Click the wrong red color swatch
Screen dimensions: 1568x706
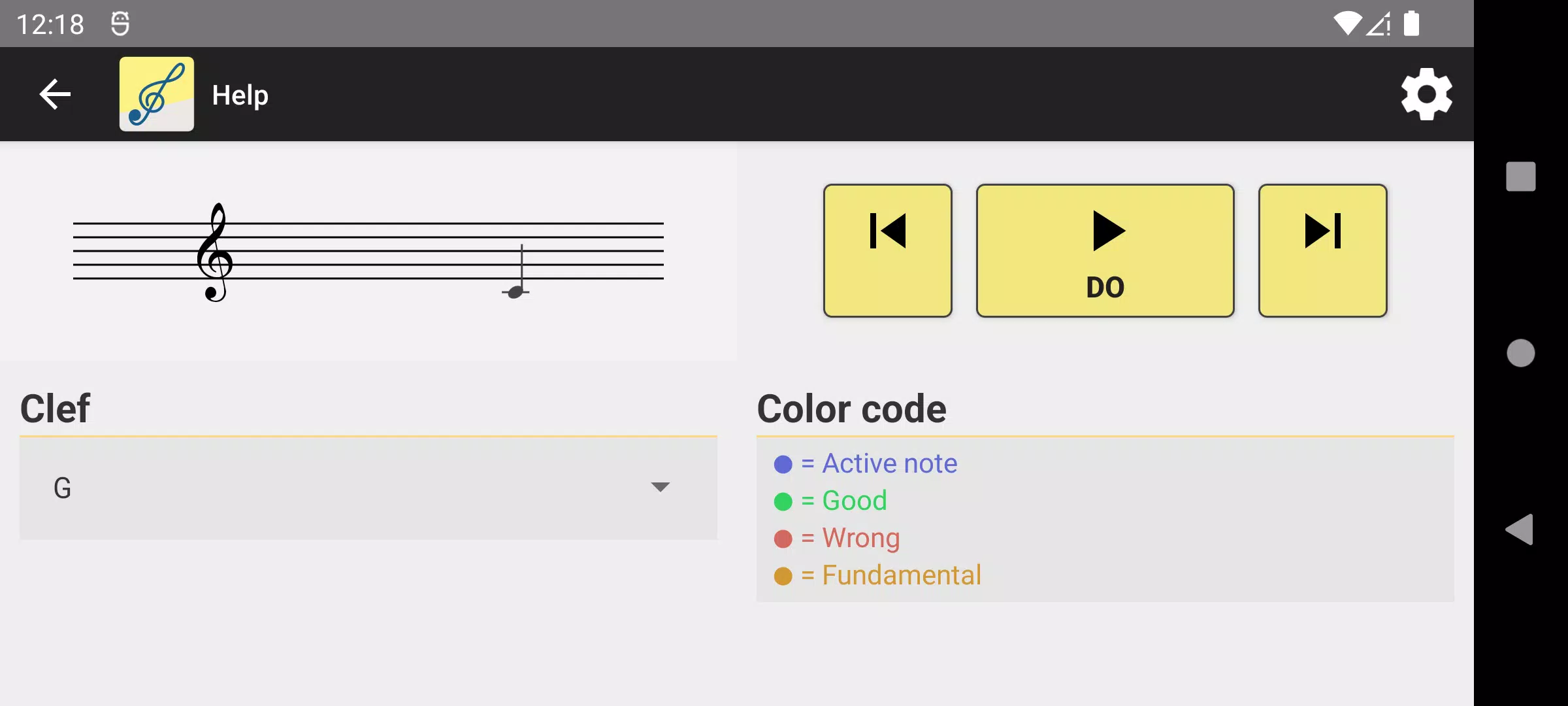[783, 538]
